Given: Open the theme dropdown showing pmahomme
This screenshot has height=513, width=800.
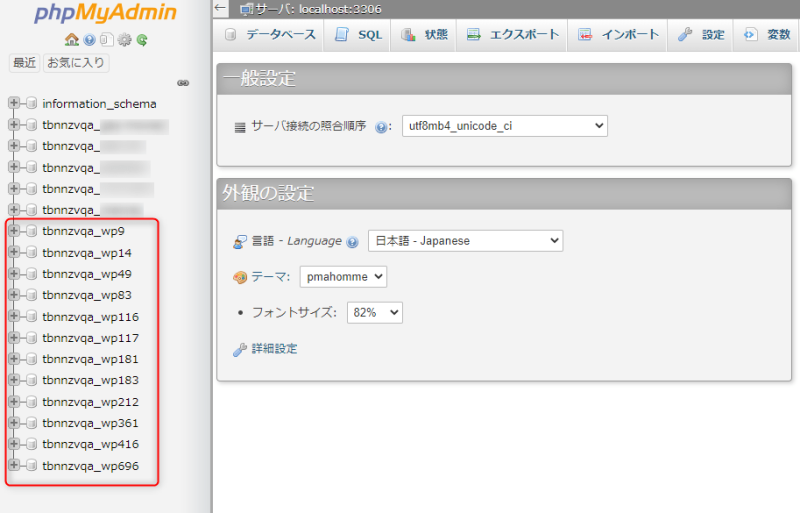Looking at the screenshot, I should (x=343, y=277).
